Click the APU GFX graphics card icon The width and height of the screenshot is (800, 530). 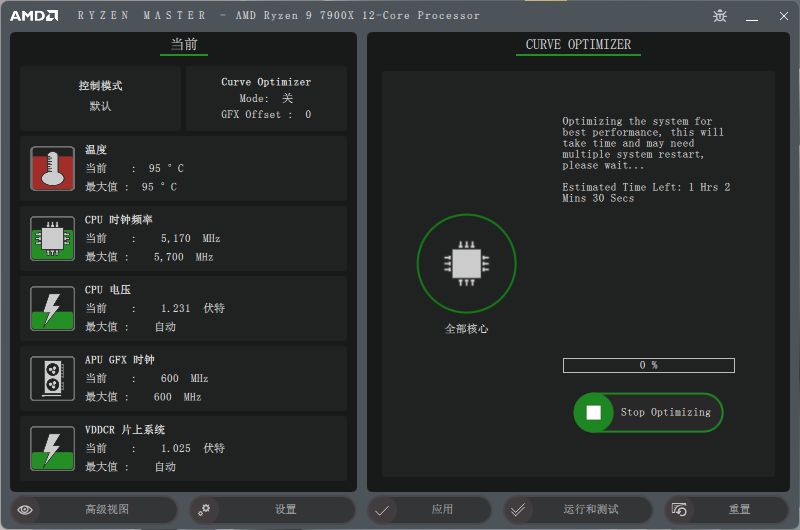tap(52, 378)
